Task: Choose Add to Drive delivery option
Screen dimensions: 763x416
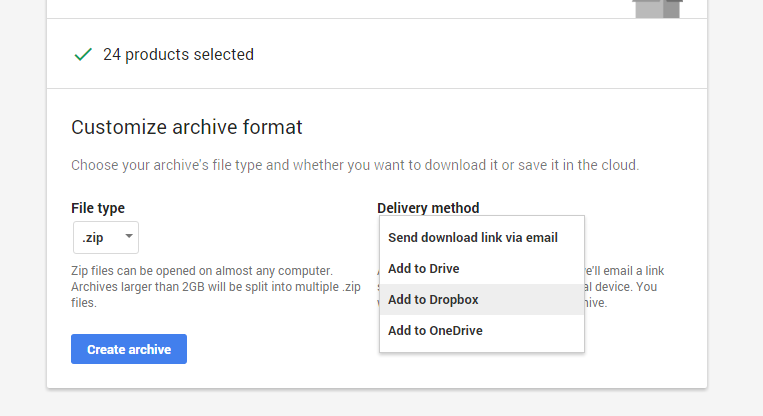Action: pos(423,269)
